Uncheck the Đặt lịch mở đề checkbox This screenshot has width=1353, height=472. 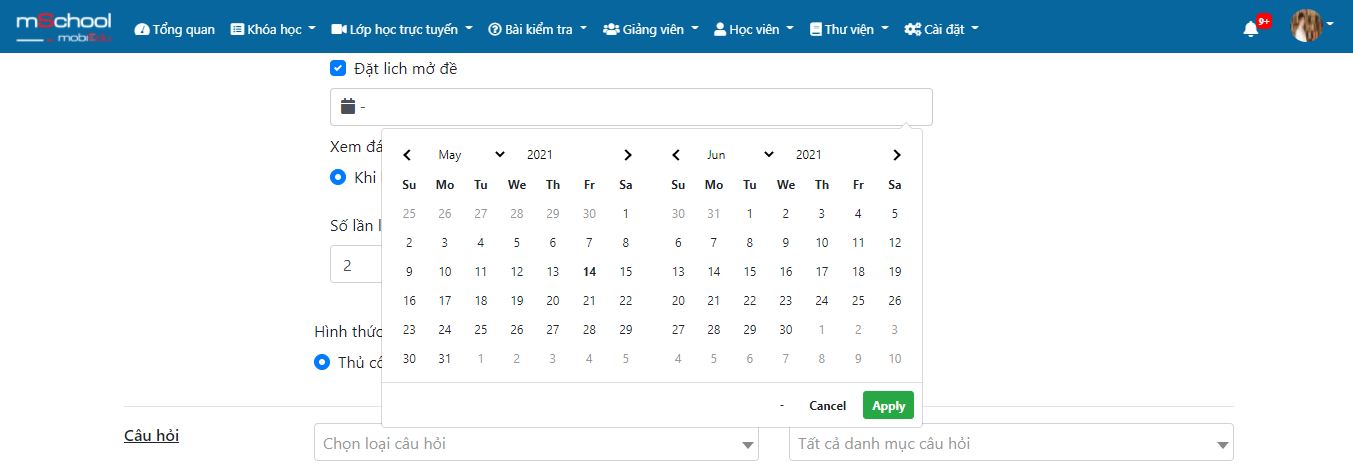338,68
